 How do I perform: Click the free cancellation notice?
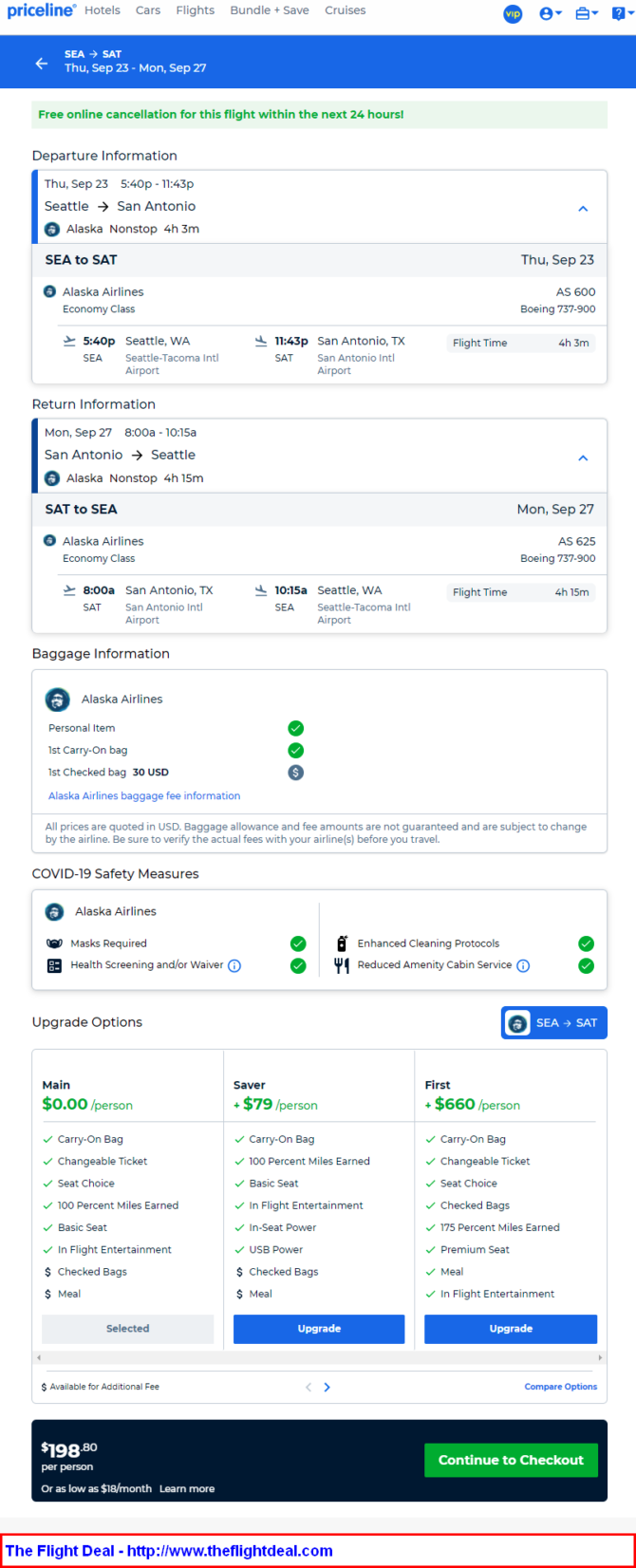click(319, 115)
